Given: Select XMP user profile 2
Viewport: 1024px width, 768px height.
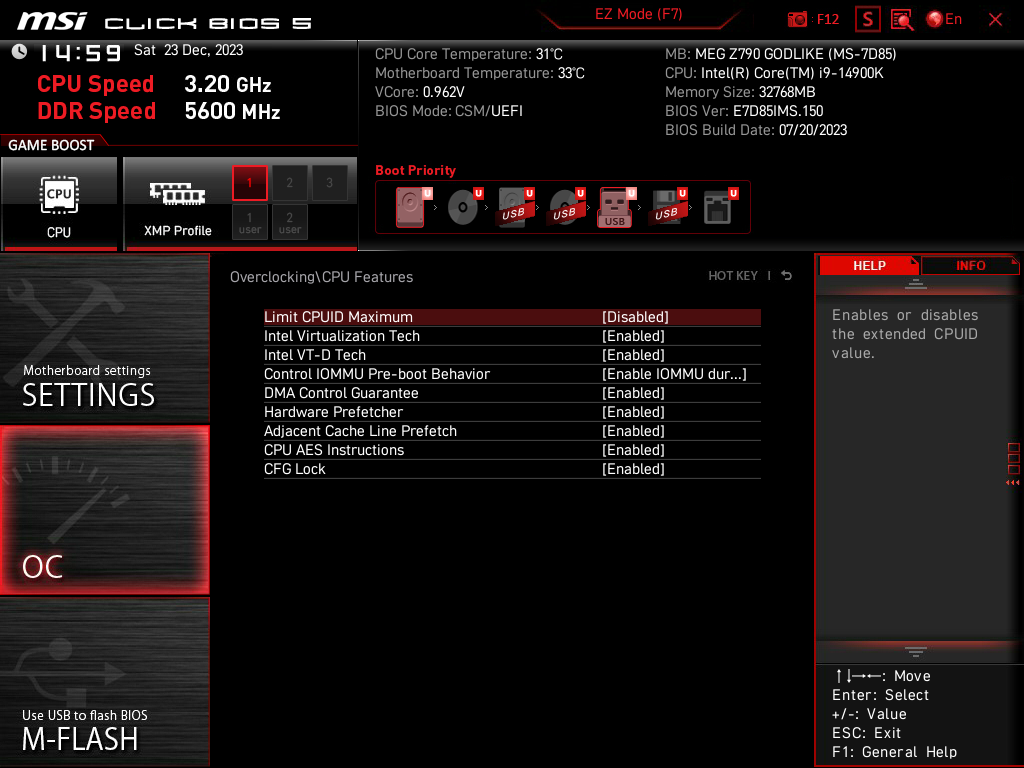Looking at the screenshot, I should 289,222.
